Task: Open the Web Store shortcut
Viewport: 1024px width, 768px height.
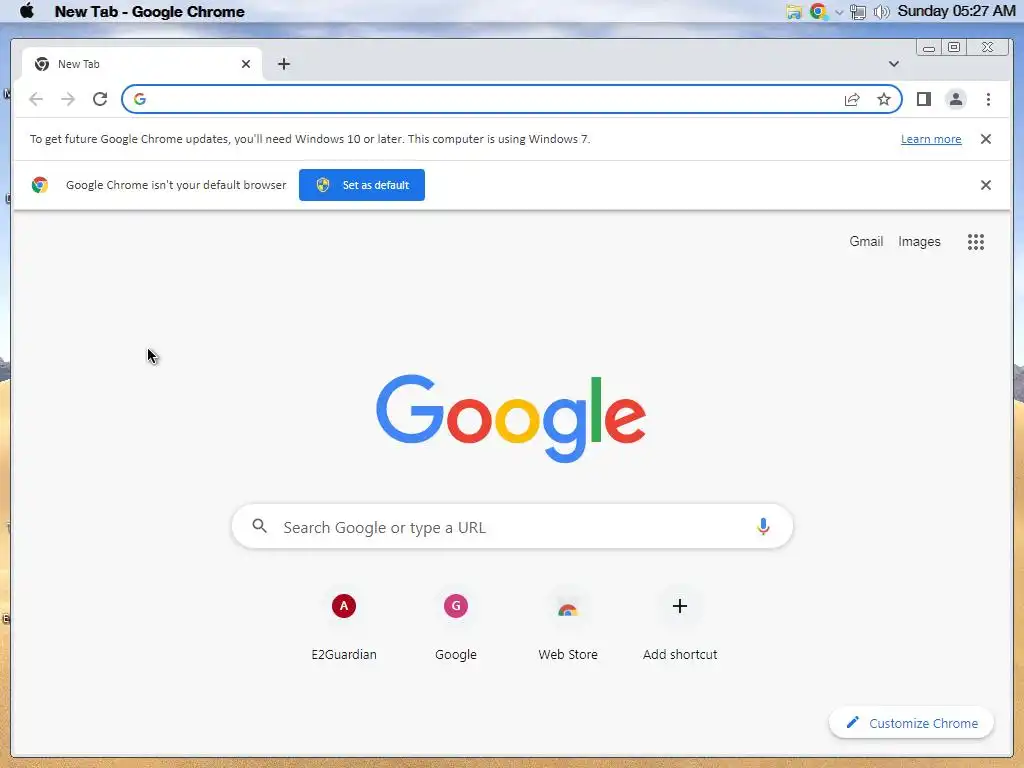Action: (x=568, y=624)
